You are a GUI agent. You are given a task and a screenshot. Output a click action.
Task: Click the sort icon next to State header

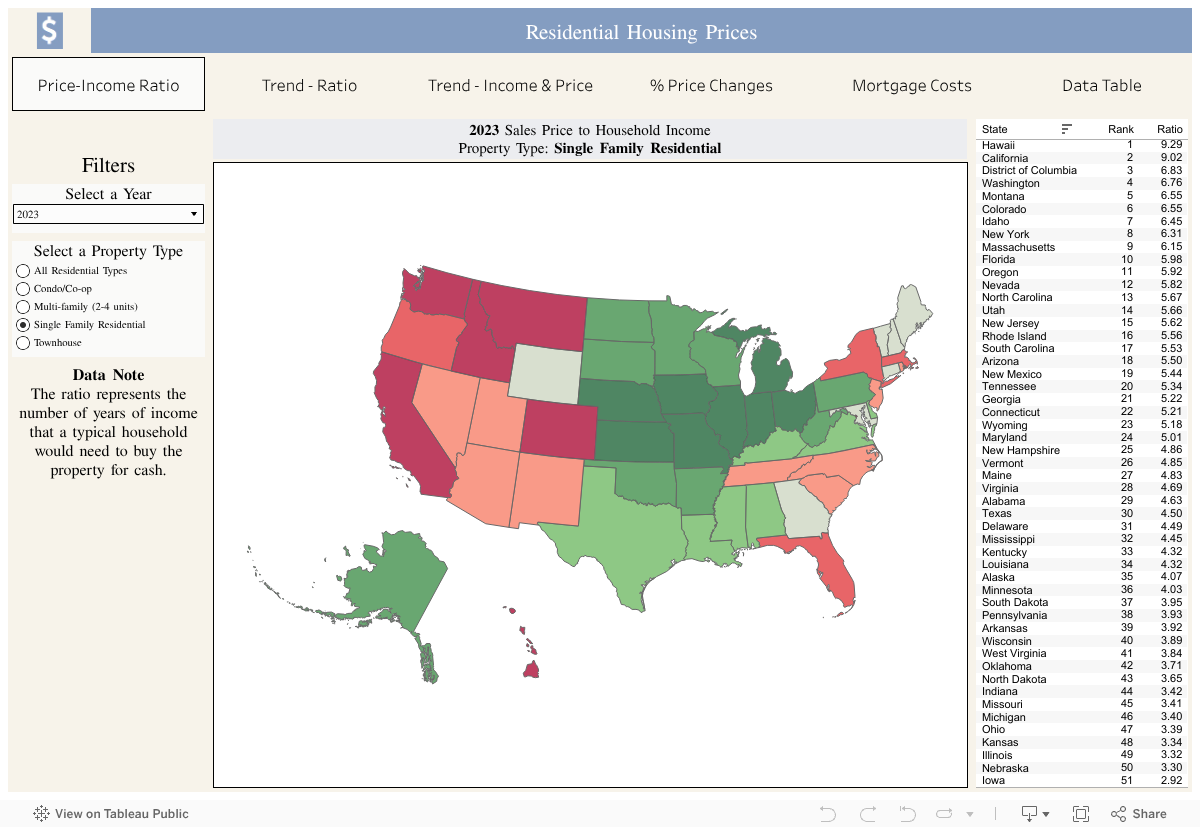click(x=1067, y=129)
